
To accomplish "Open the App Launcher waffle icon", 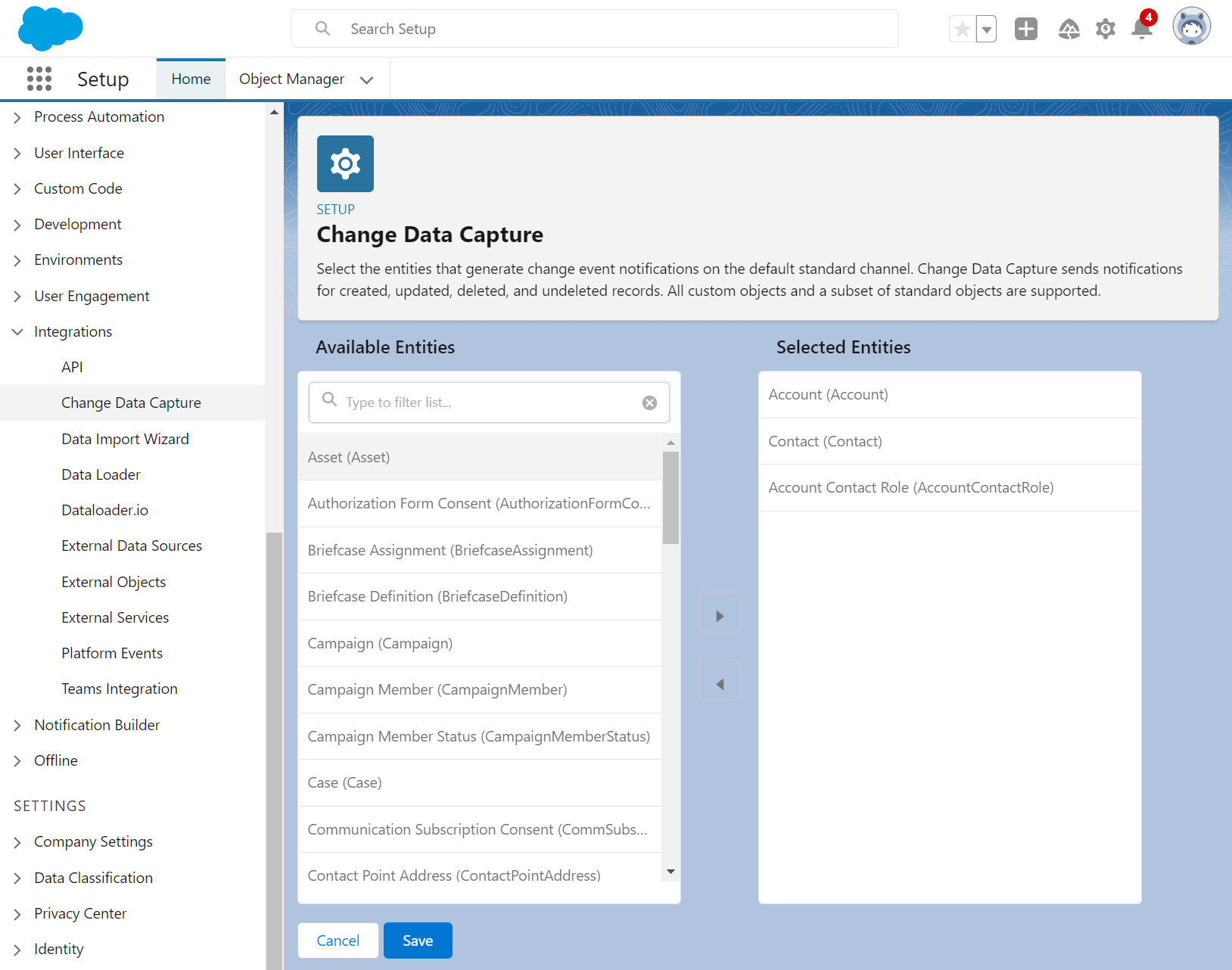I will click(39, 79).
